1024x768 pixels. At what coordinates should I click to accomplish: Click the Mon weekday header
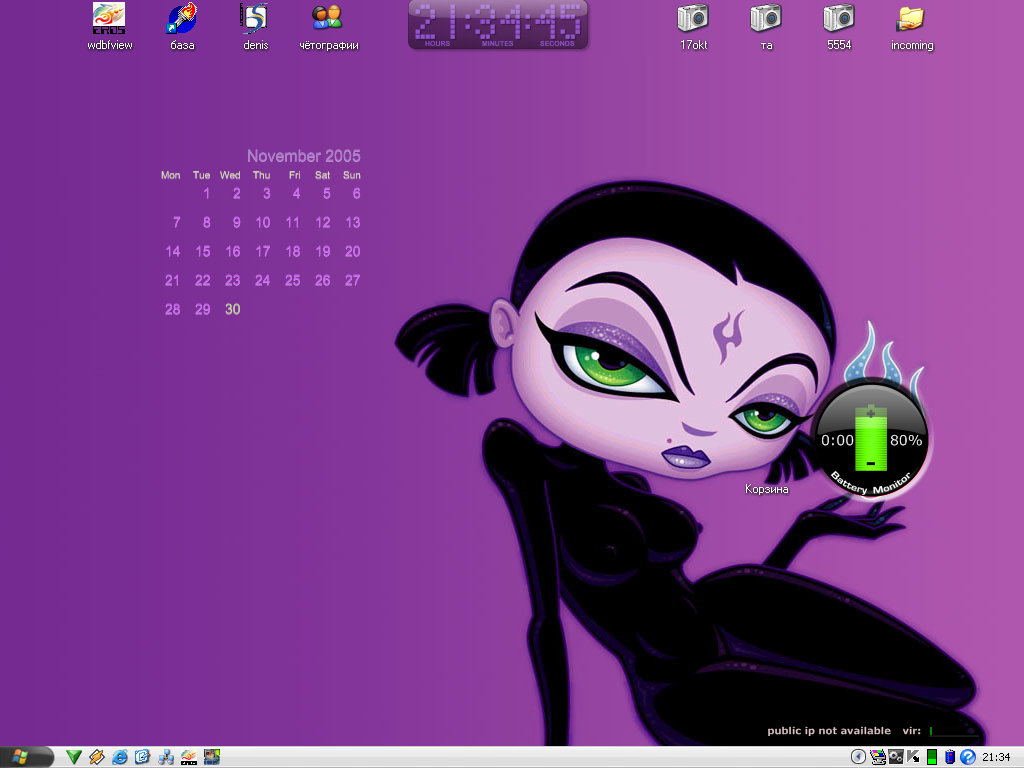click(x=170, y=175)
